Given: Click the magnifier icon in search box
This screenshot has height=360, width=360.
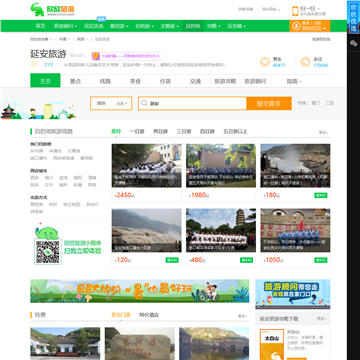Looking at the screenshot, I should point(144,103).
